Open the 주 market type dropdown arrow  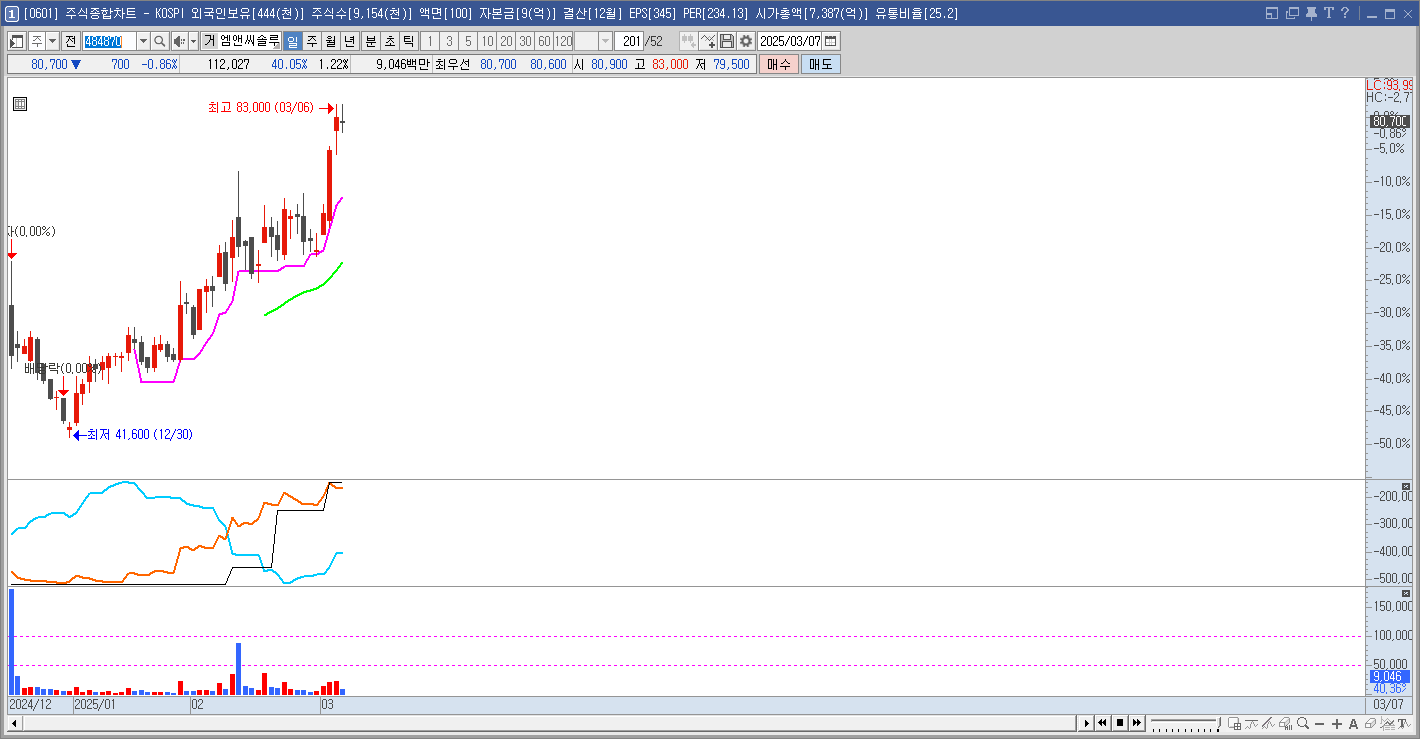point(52,41)
